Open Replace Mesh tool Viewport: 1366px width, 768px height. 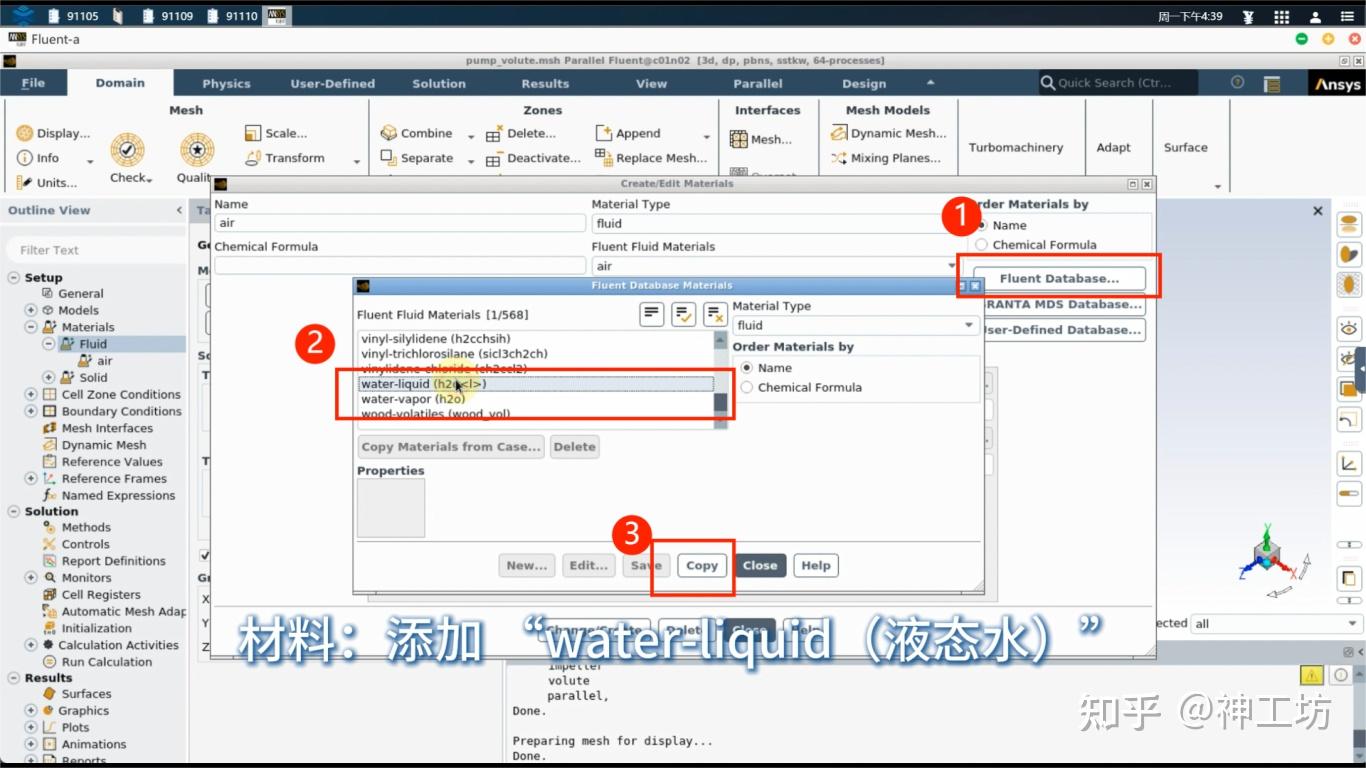651,158
